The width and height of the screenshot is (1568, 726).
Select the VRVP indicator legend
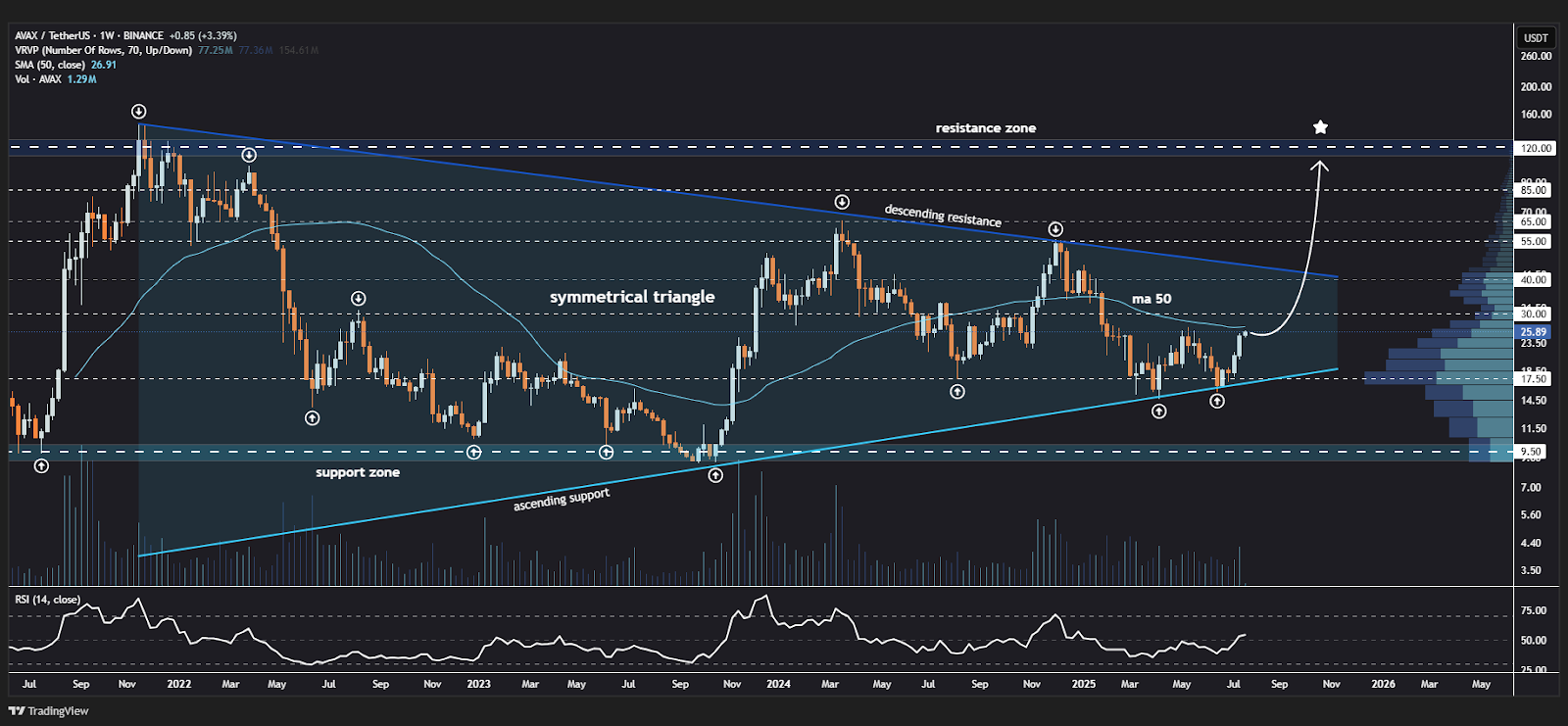coord(103,50)
